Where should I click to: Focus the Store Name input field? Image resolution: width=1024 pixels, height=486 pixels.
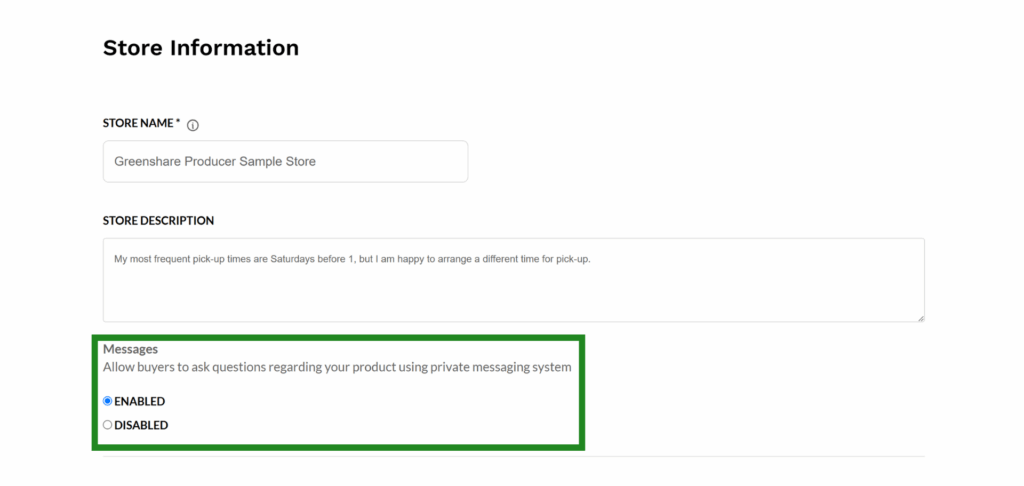click(285, 161)
